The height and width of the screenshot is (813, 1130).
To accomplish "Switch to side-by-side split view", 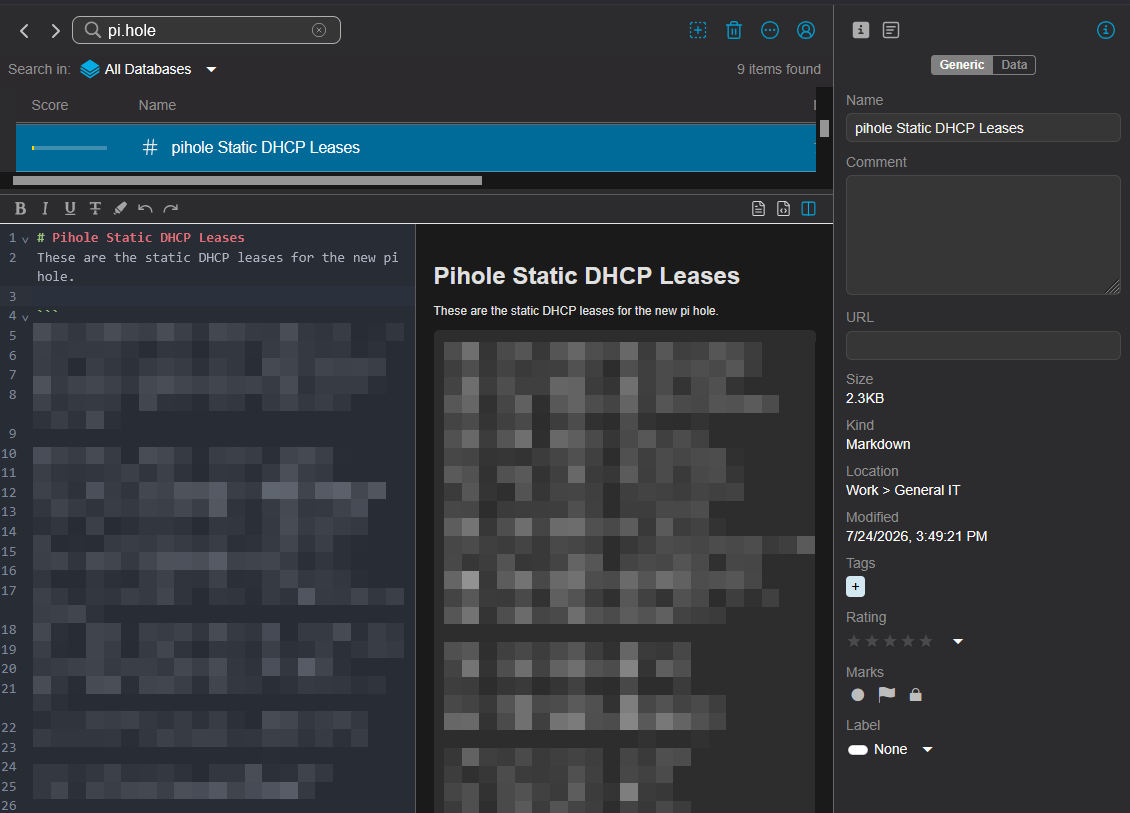I will pyautogui.click(x=809, y=208).
